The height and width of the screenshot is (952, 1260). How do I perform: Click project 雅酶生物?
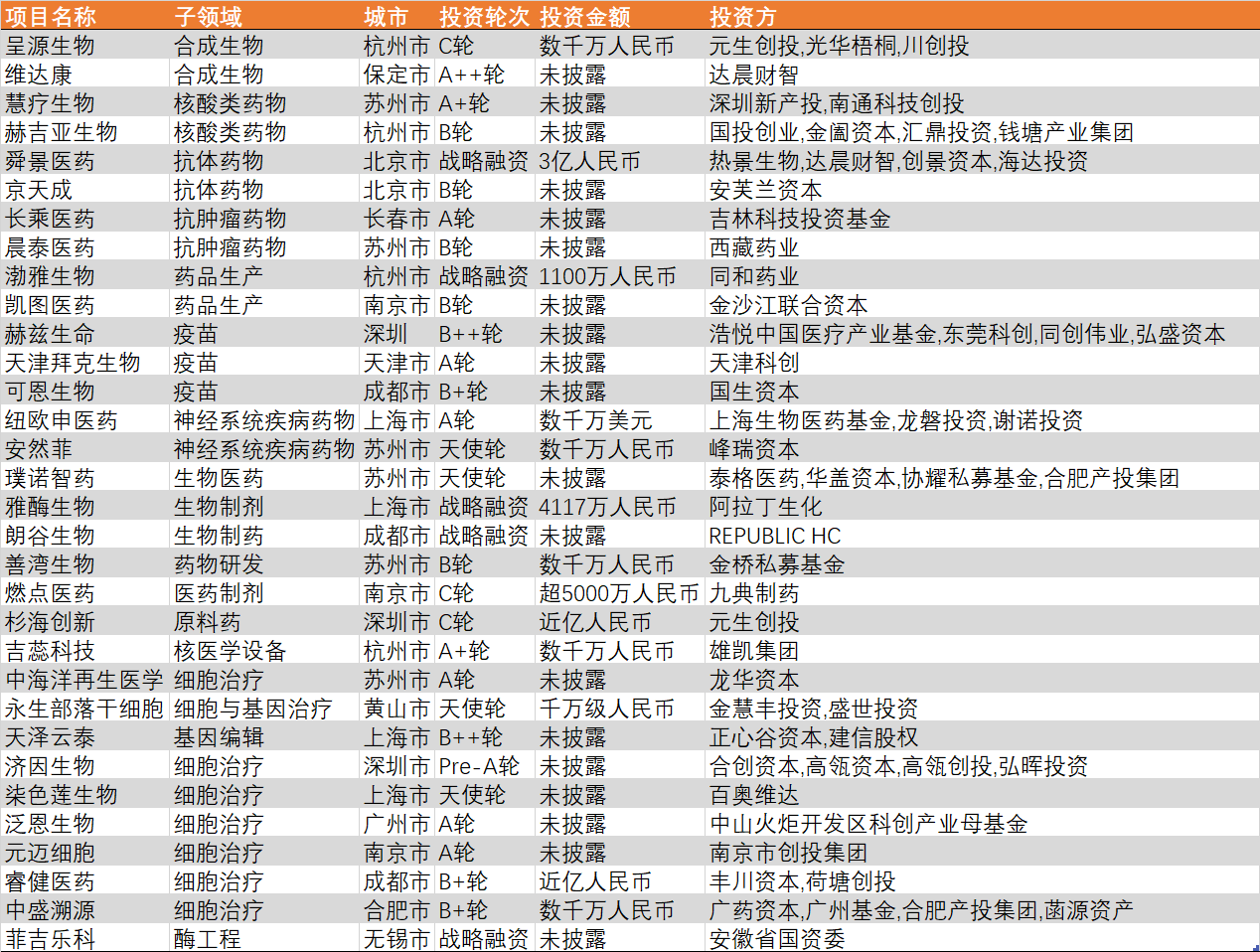click(50, 507)
